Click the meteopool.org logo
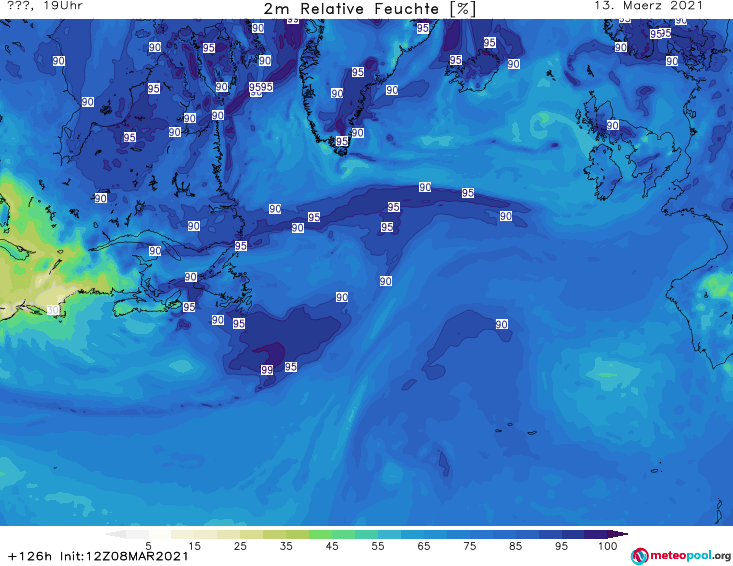 (x=681, y=556)
